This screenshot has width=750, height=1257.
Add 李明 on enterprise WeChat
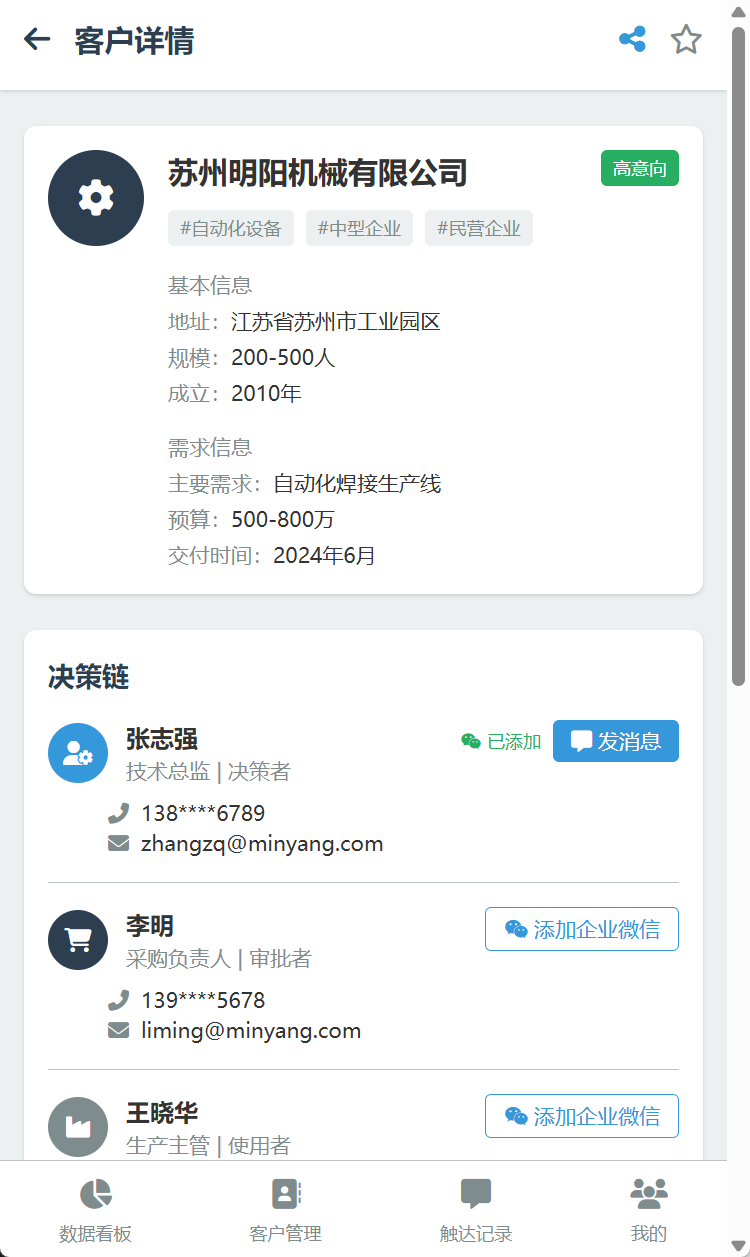(x=582, y=929)
